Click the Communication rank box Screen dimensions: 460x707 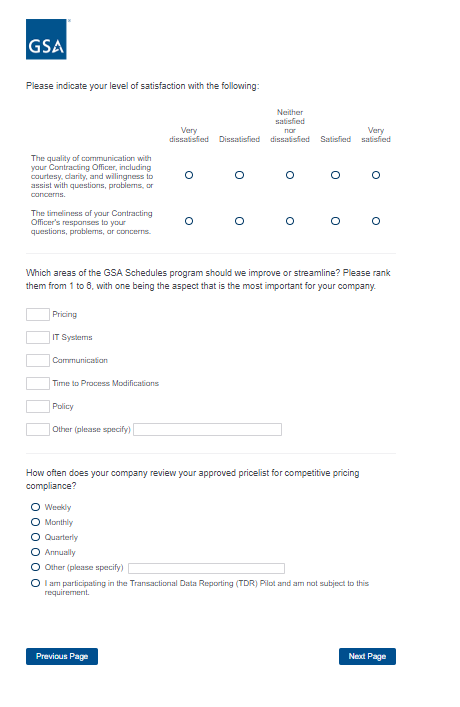37,360
